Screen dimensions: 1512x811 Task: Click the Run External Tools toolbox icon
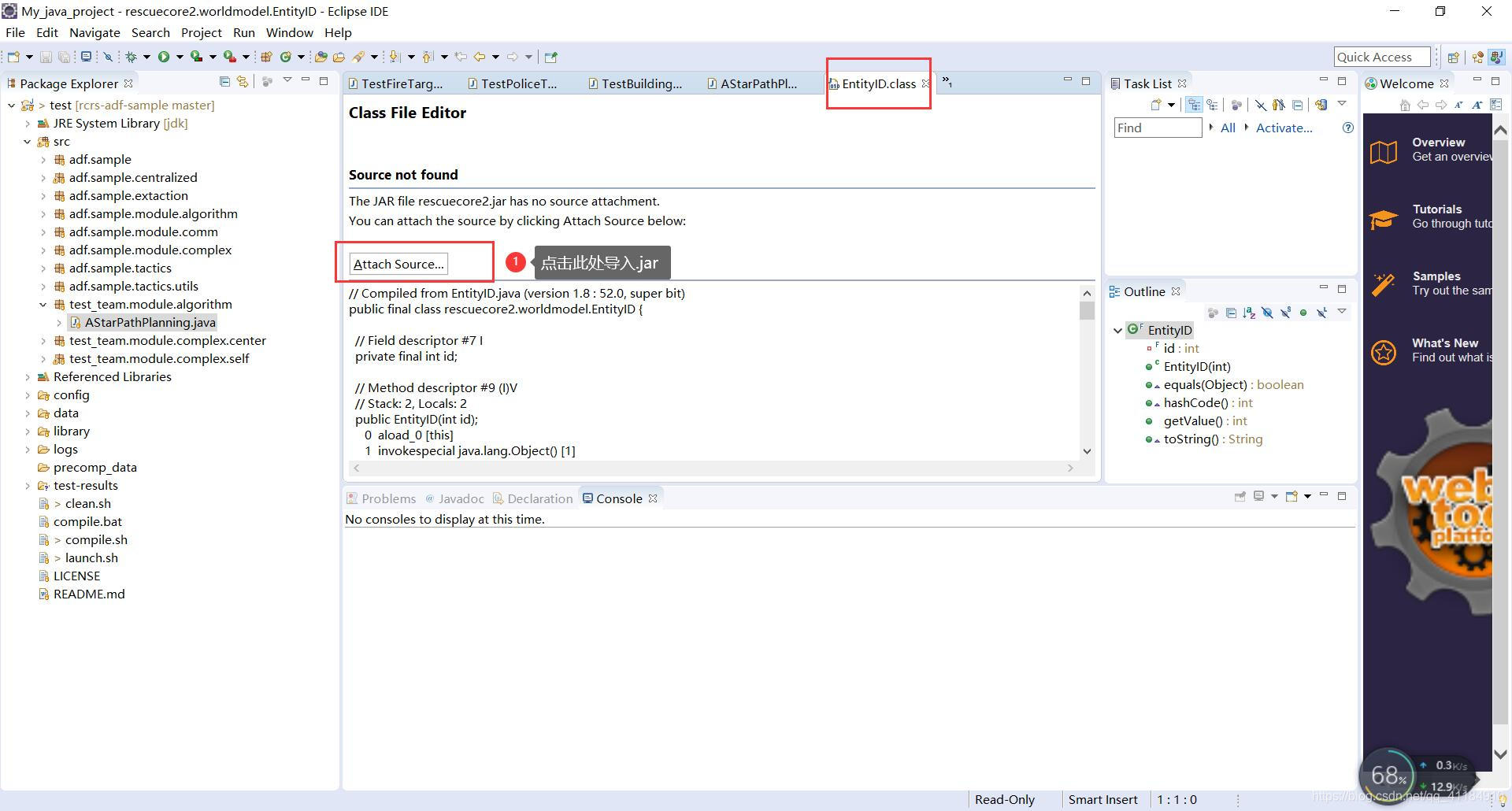[229, 57]
